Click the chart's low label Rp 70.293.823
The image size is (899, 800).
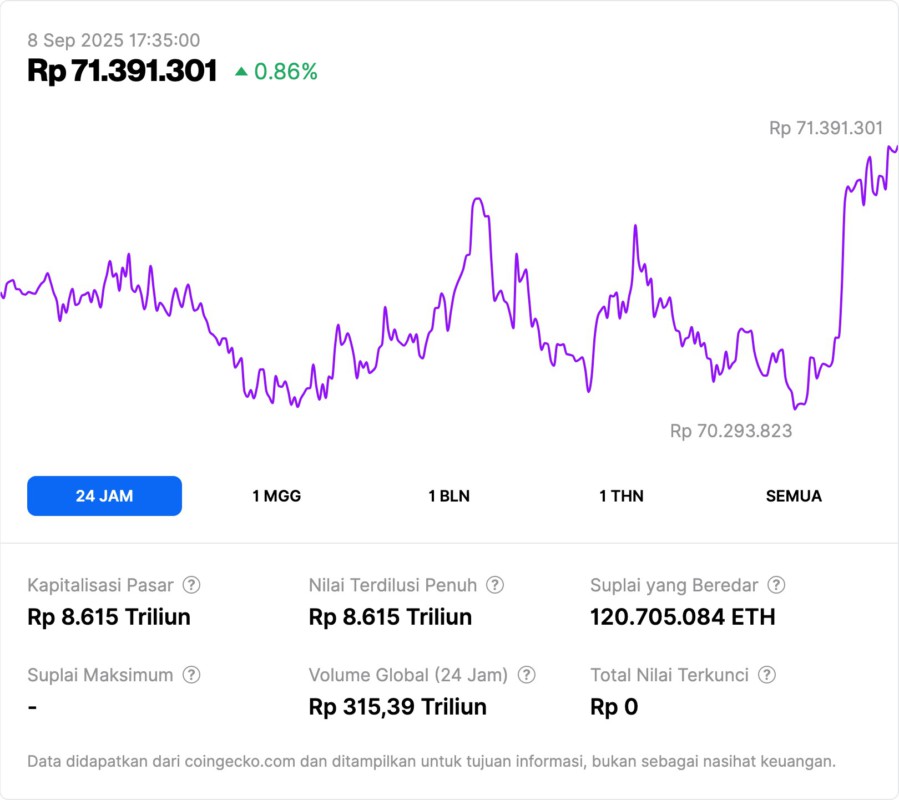coord(731,431)
